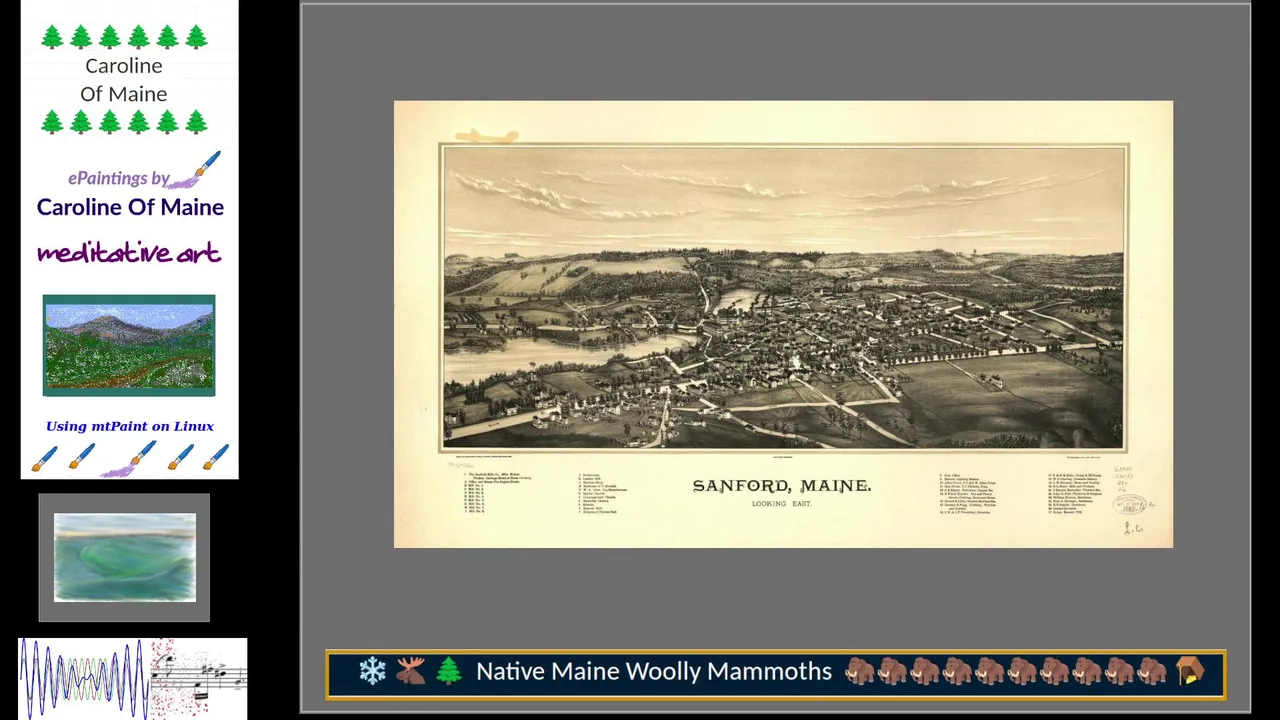Screen dimensions: 1280x720
Task: Click the snowflake icon in the banner
Action: click(372, 671)
